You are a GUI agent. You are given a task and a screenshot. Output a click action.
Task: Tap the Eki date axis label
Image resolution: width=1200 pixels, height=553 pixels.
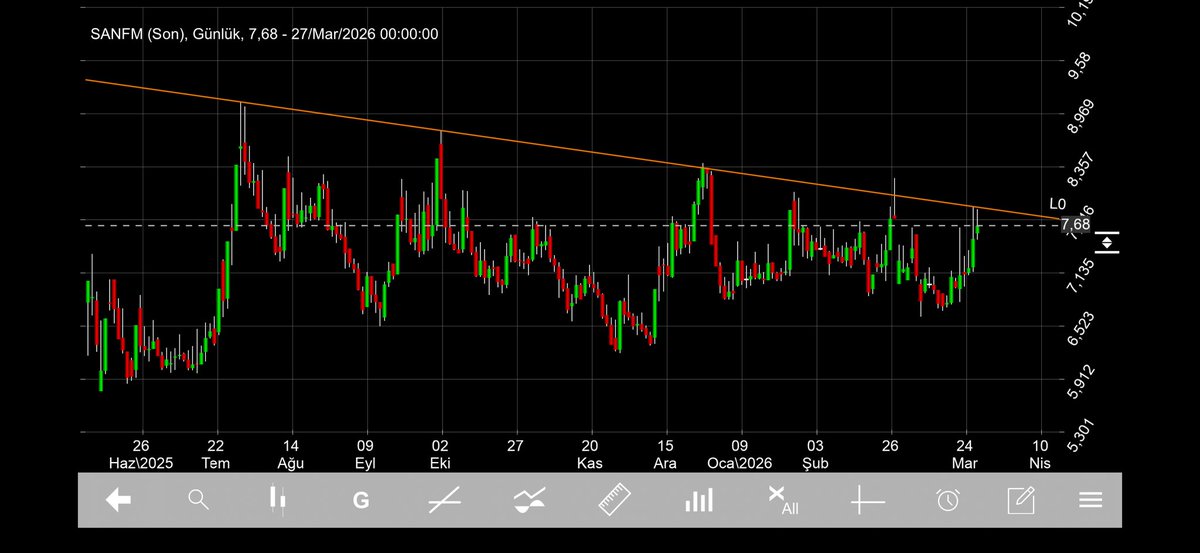[441, 463]
